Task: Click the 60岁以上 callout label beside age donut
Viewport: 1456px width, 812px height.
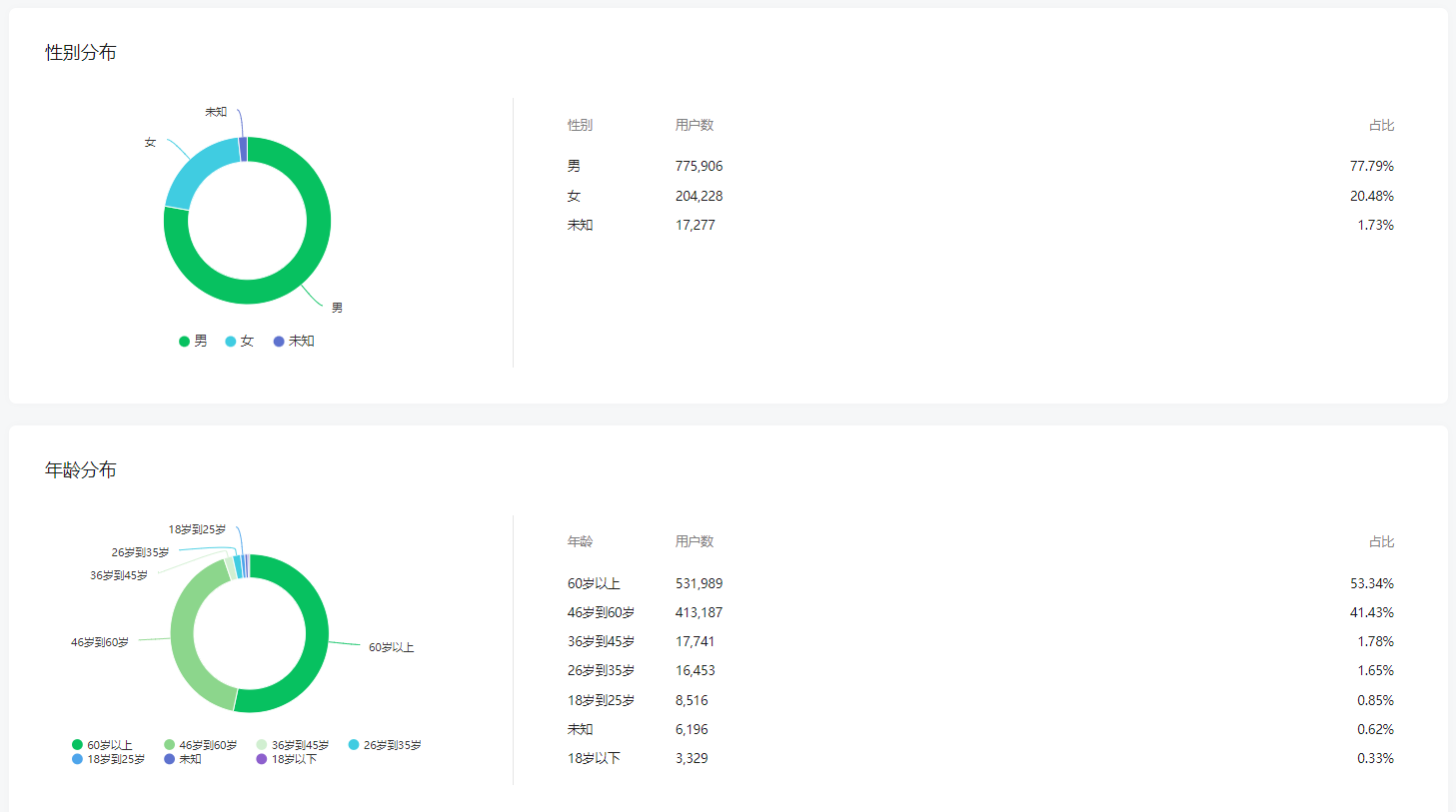Action: 391,647
